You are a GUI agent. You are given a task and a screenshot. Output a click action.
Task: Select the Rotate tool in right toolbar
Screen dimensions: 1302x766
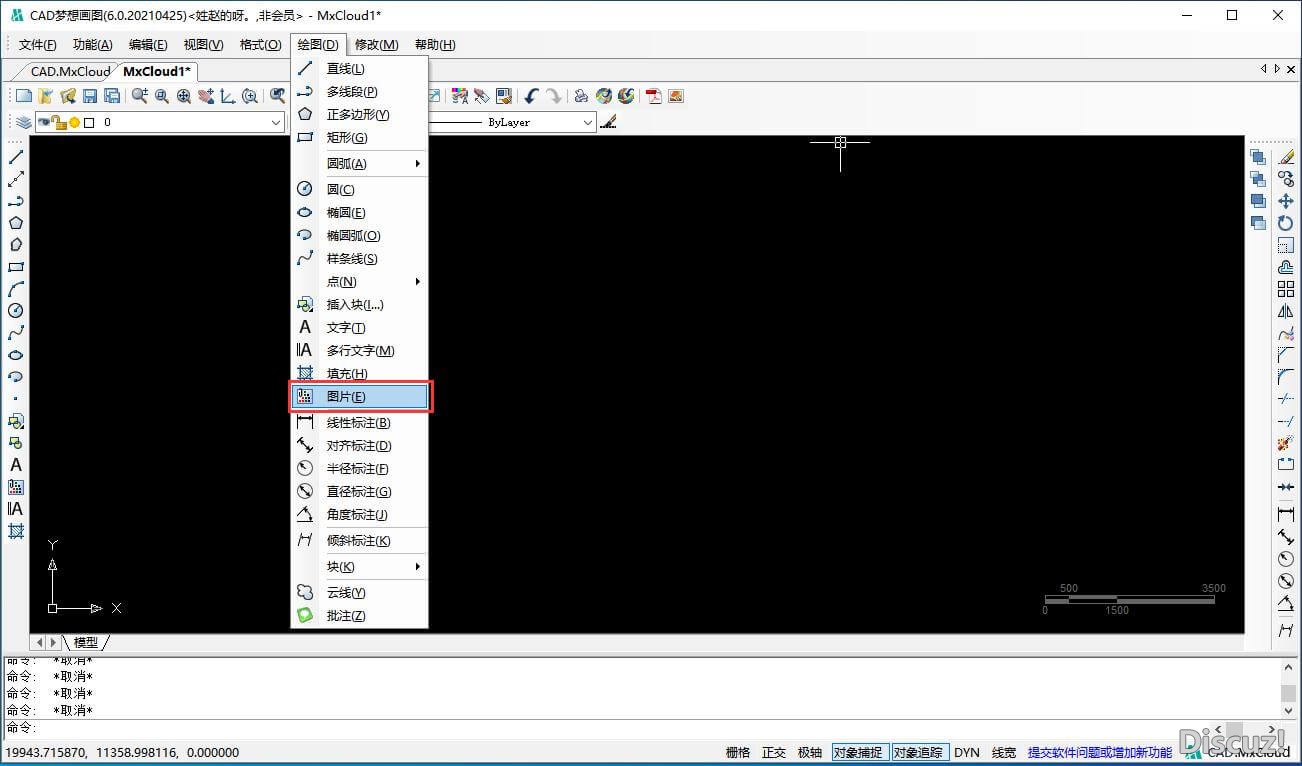[1286, 223]
